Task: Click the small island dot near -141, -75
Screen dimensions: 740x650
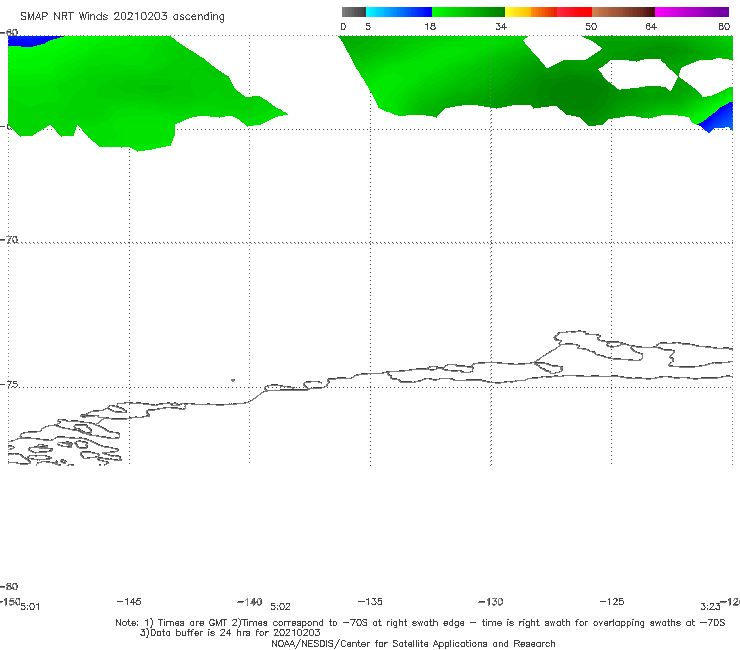Action: pos(233,380)
